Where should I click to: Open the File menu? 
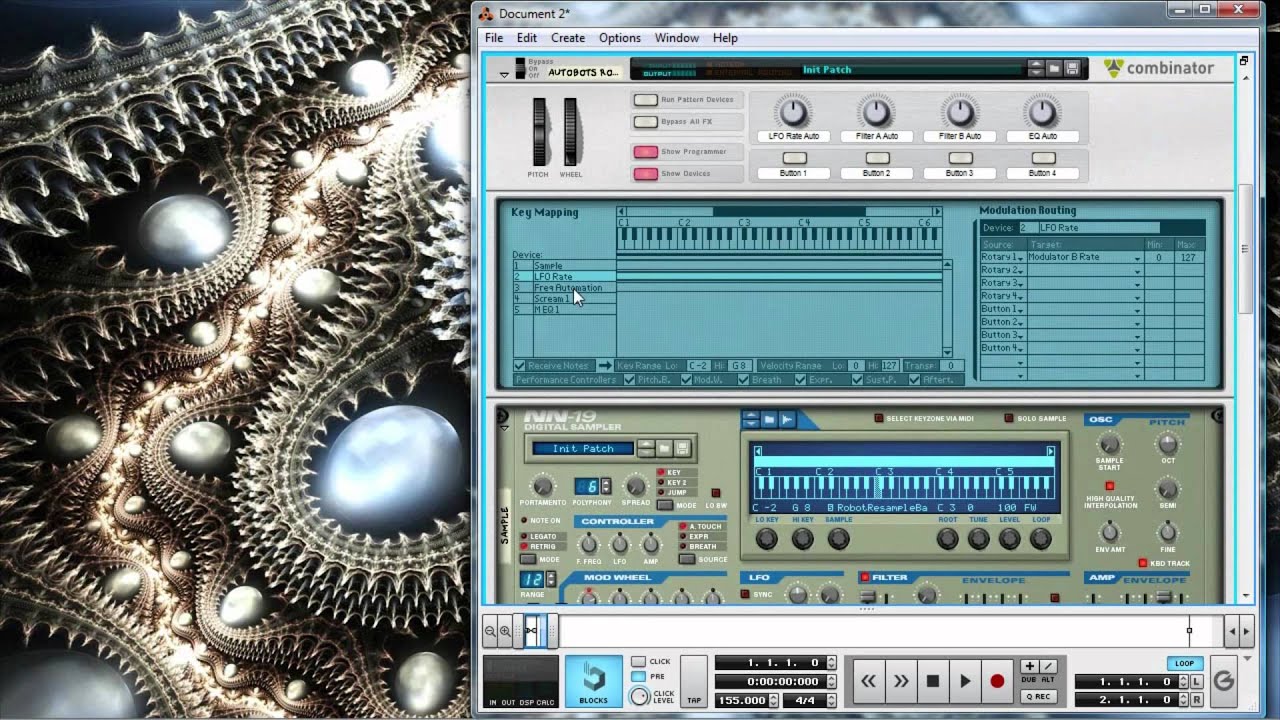tap(494, 38)
